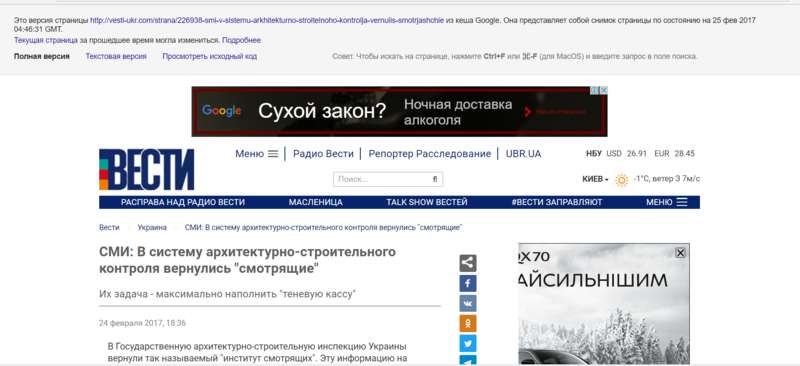Share article on Twitter

tap(468, 343)
